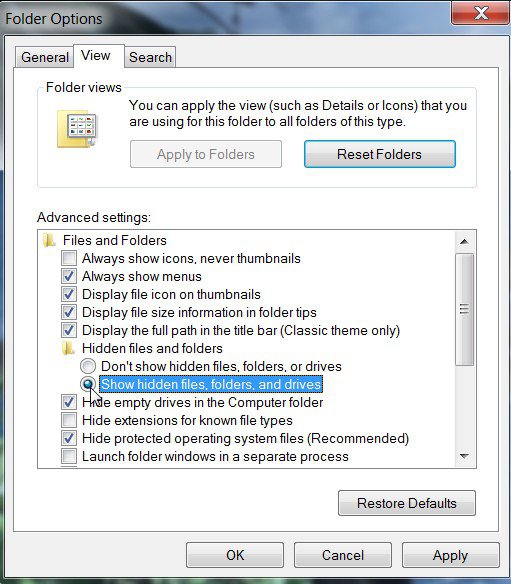
Task: Click Apply to save settings
Action: pyautogui.click(x=450, y=555)
